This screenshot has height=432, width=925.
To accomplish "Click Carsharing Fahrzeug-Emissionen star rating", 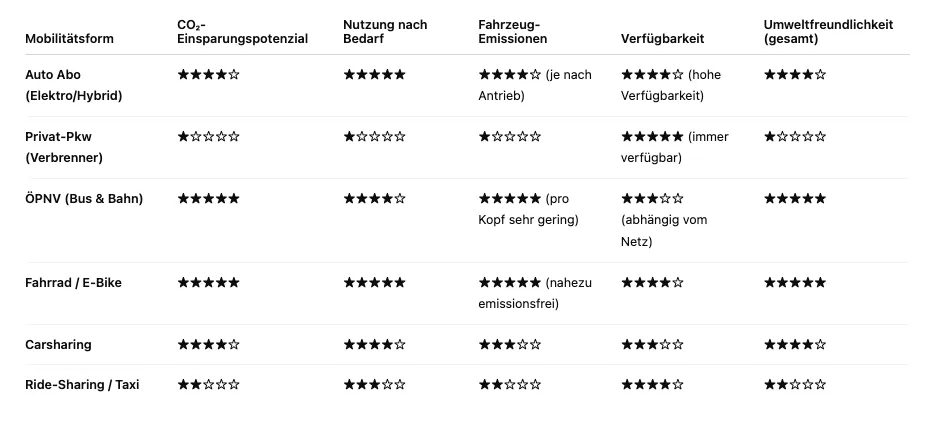I will 510,345.
